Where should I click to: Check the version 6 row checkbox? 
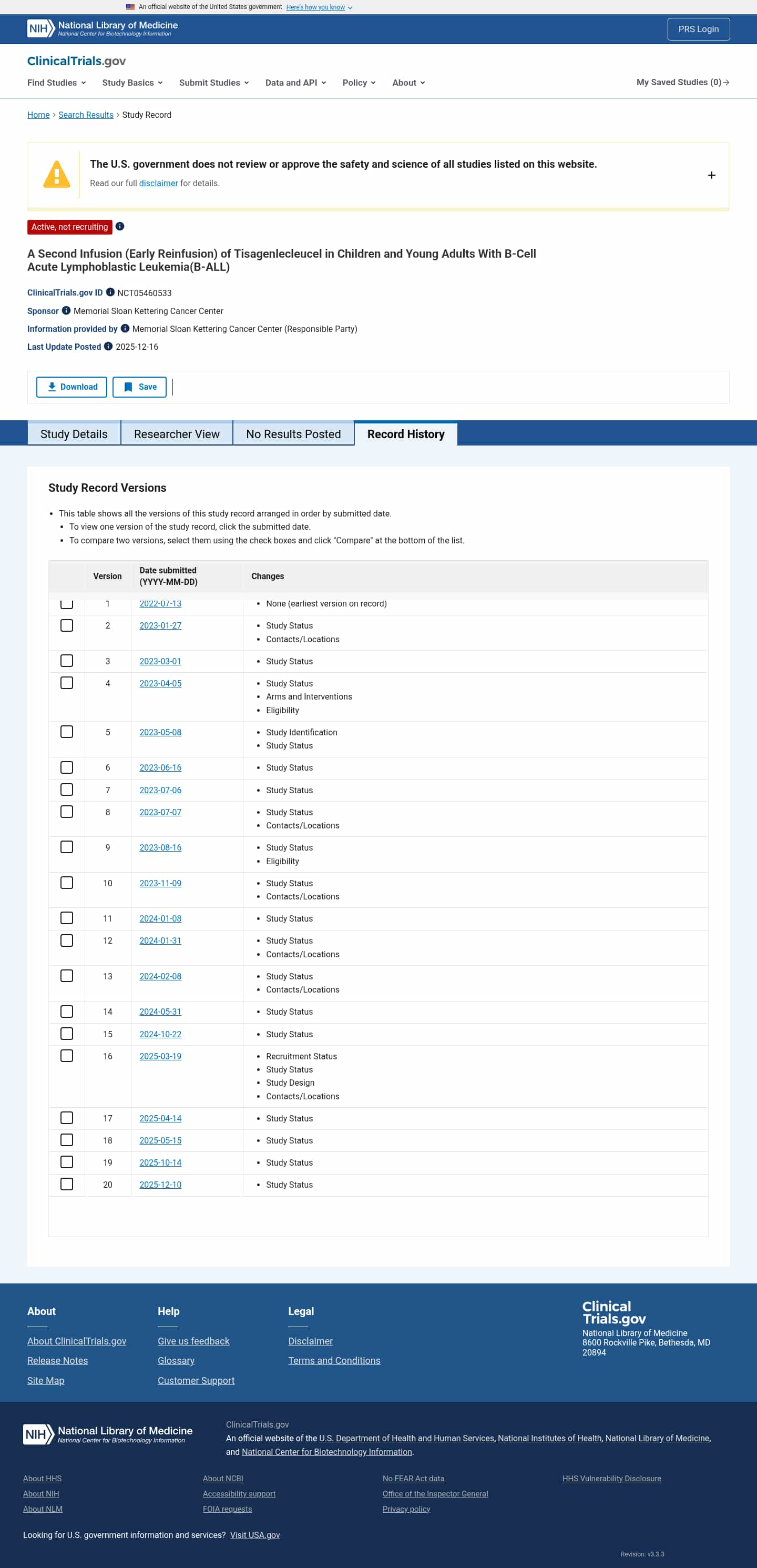(x=67, y=767)
